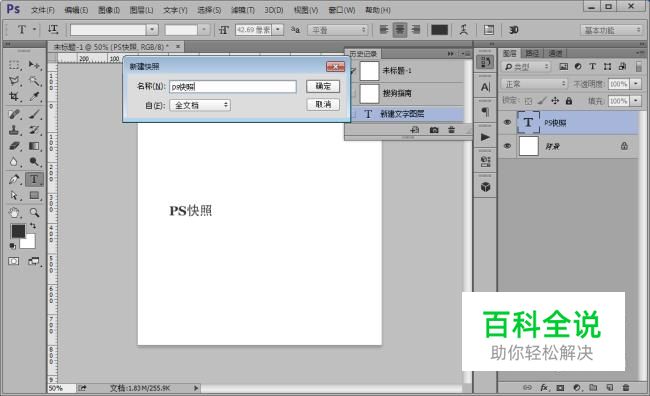The width and height of the screenshot is (650, 396).
Task: Toggle text orientation in options bar
Action: pyautogui.click(x=53, y=29)
